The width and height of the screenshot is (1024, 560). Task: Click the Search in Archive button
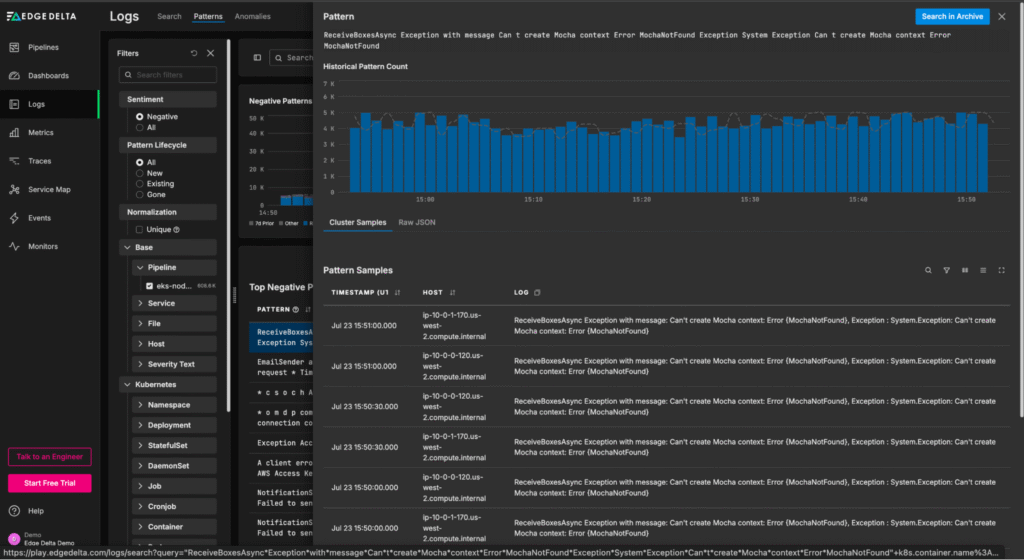[951, 16]
